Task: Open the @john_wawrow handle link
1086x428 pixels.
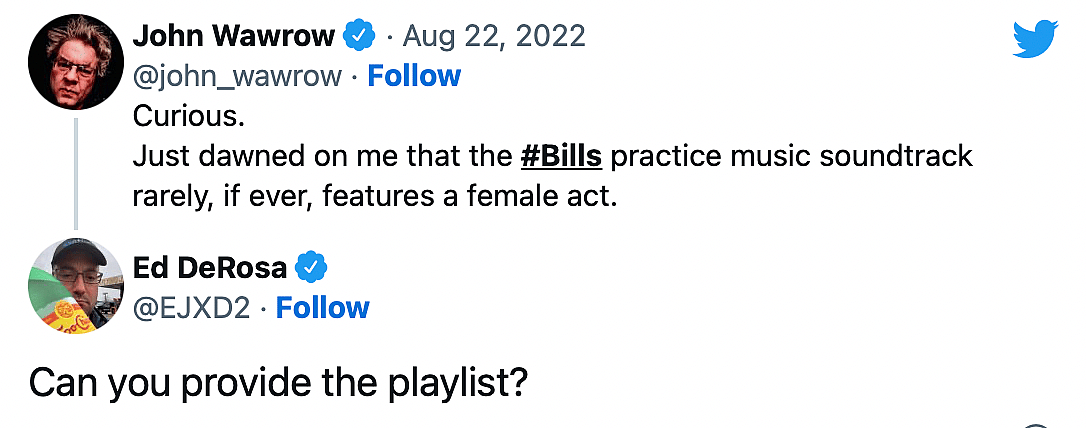Action: point(237,76)
